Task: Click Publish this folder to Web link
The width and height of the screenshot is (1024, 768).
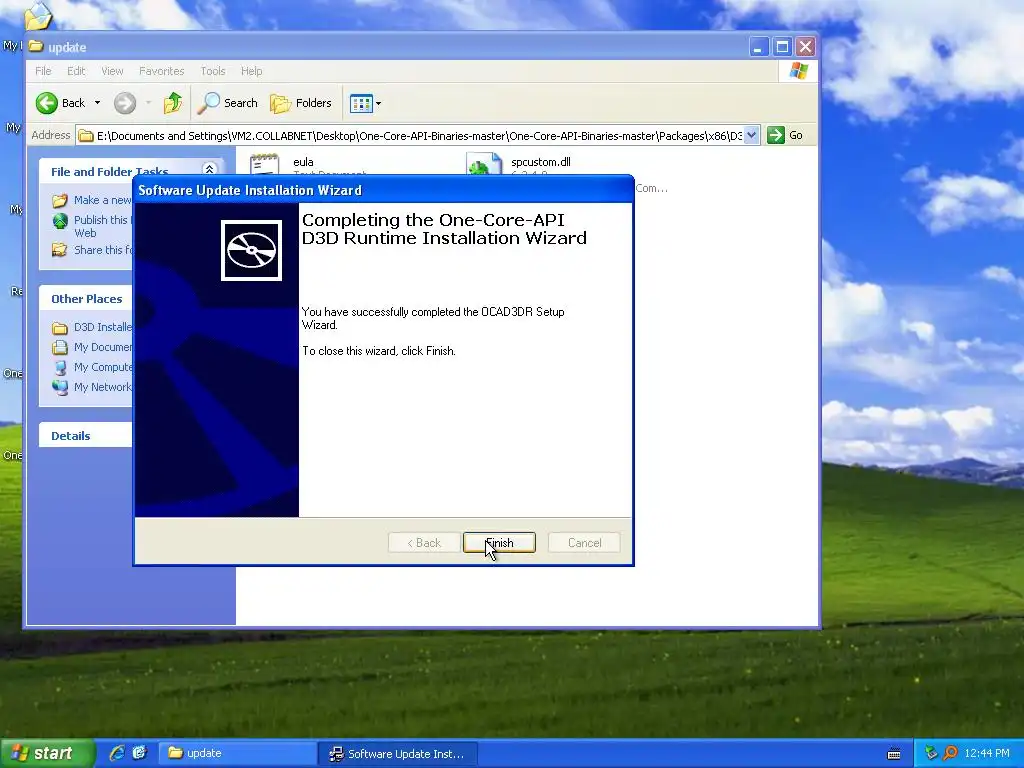Action: coord(103,226)
